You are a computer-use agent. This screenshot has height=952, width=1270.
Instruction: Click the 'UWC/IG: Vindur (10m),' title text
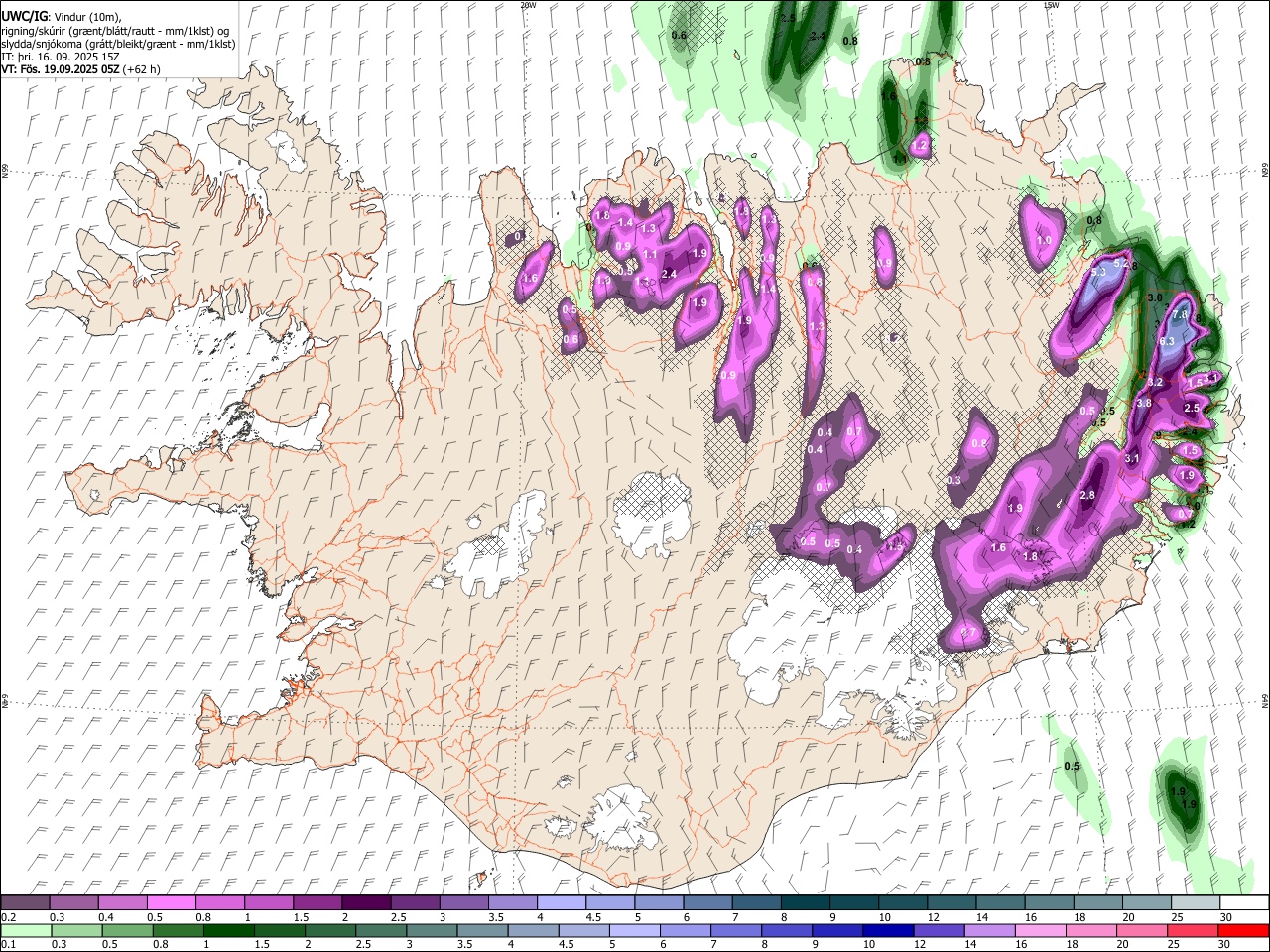click(x=63, y=17)
